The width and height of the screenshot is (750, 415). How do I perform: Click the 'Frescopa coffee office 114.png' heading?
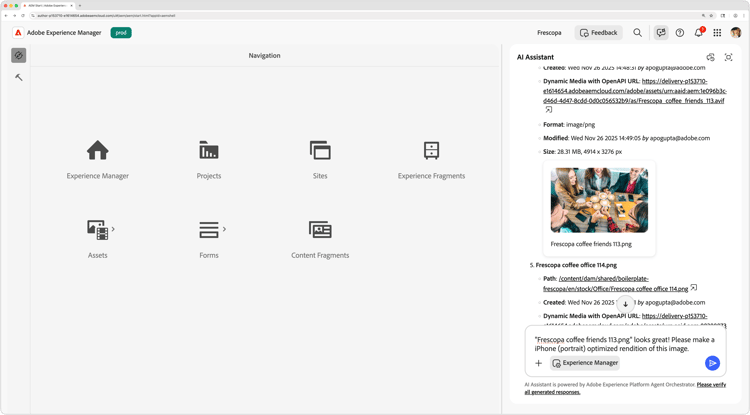click(576, 265)
